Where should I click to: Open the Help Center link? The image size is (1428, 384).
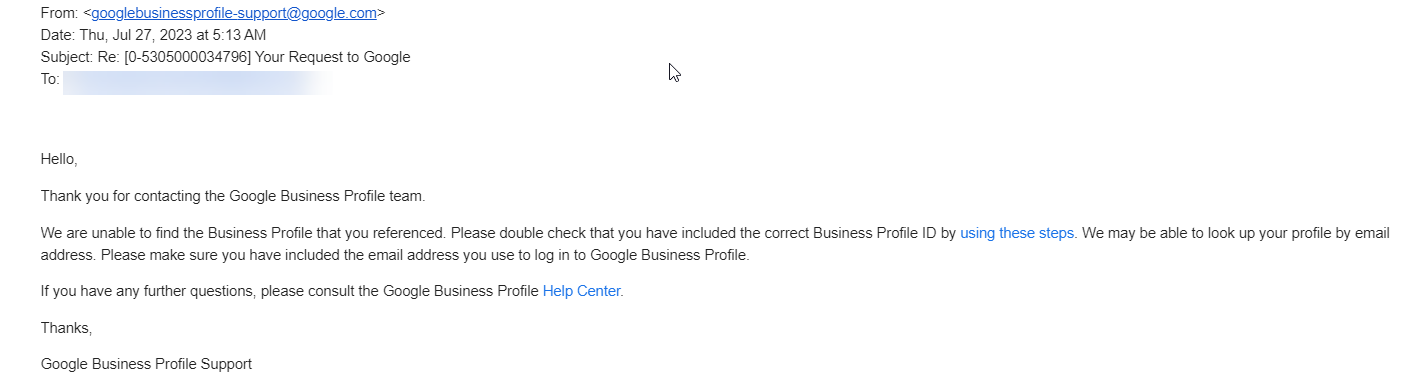[581, 292]
